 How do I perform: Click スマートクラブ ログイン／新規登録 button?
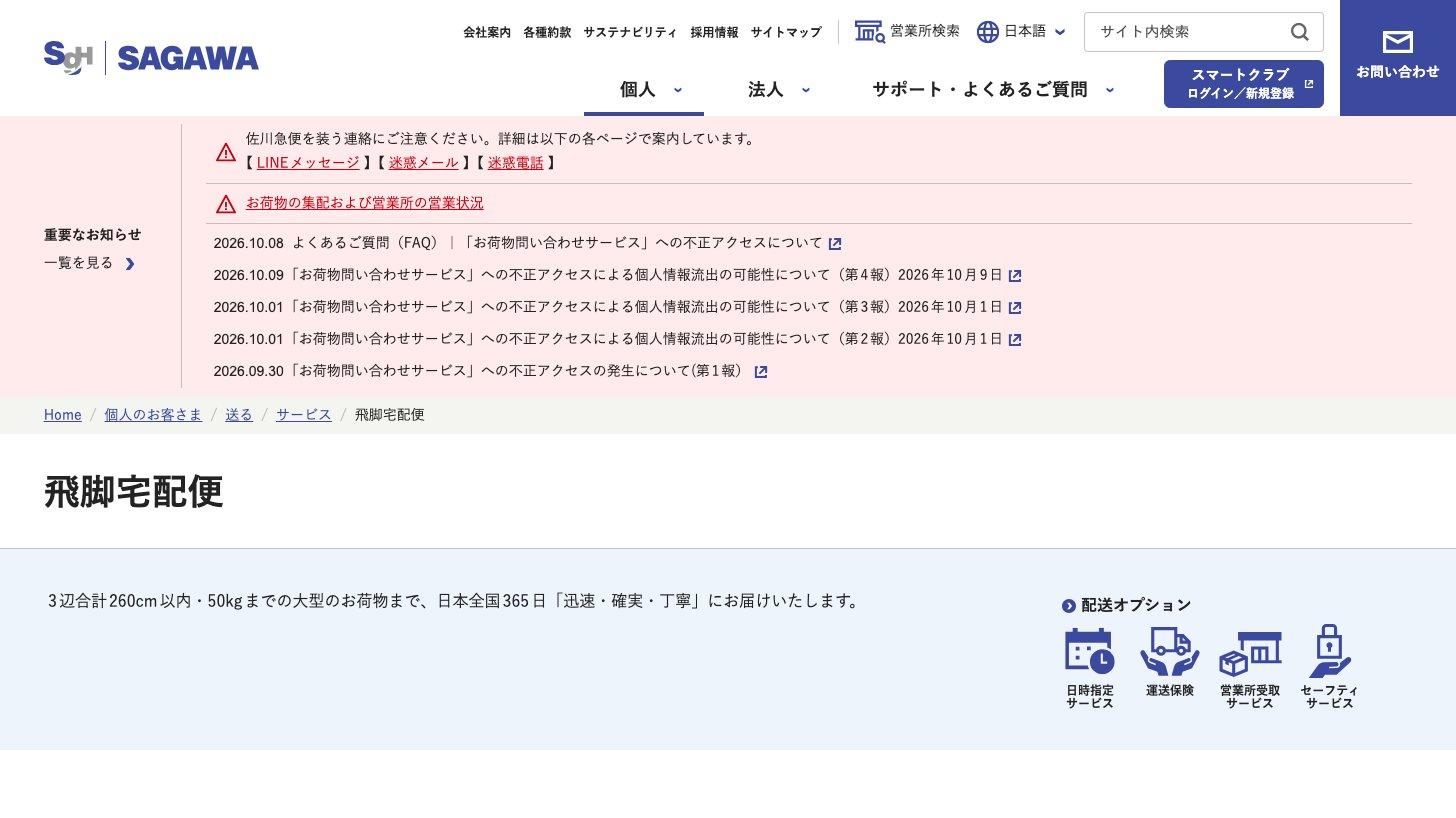click(1243, 84)
